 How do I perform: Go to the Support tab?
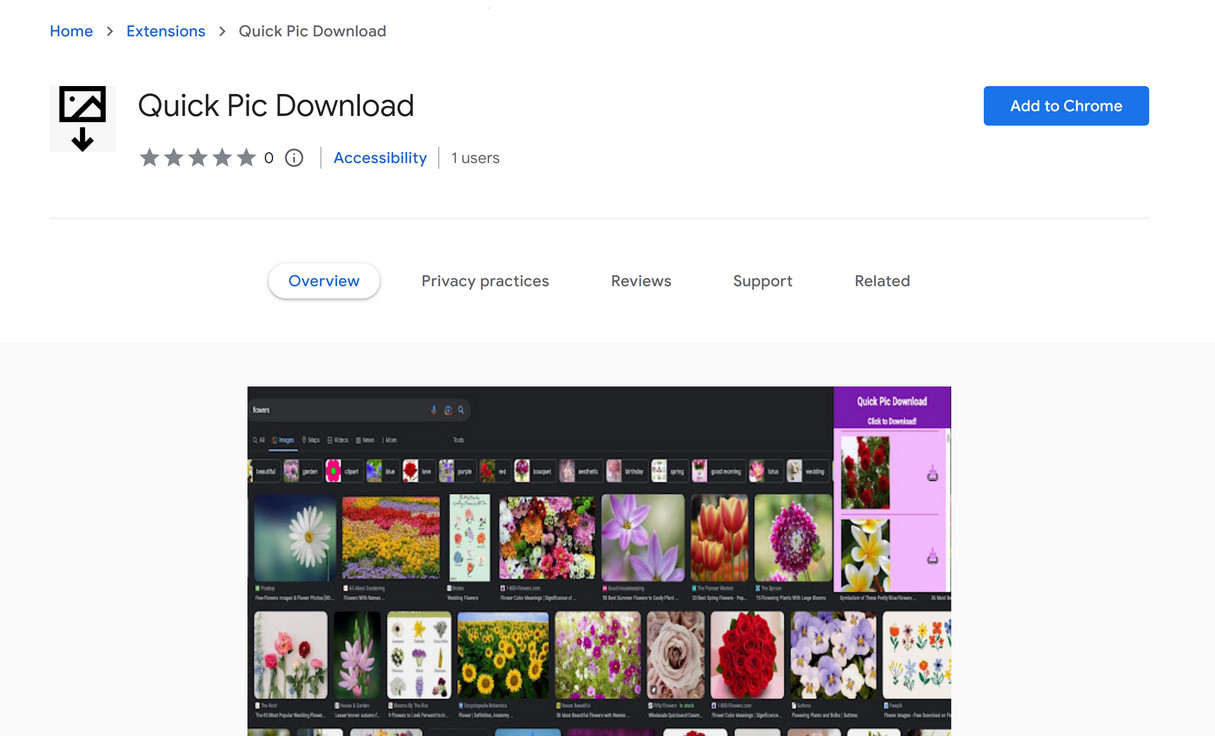(763, 281)
